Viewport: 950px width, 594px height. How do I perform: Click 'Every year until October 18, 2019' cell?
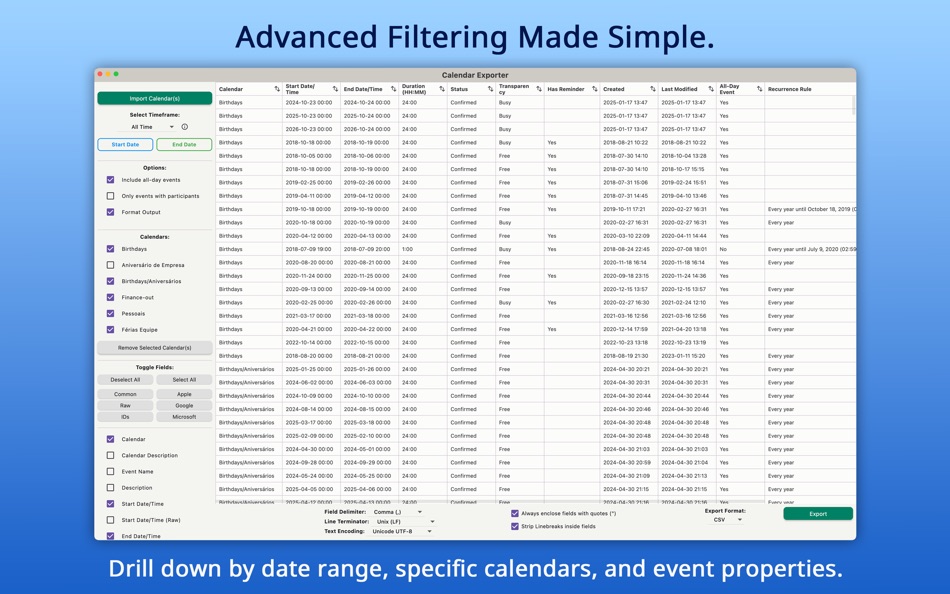click(x=811, y=209)
